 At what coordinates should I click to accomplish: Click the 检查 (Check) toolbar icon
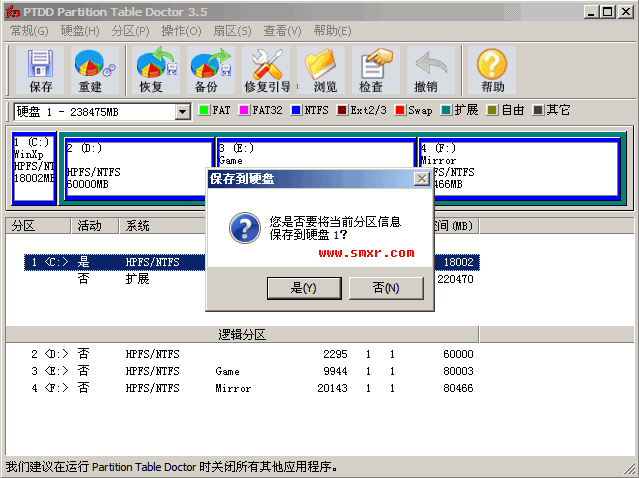tap(371, 70)
